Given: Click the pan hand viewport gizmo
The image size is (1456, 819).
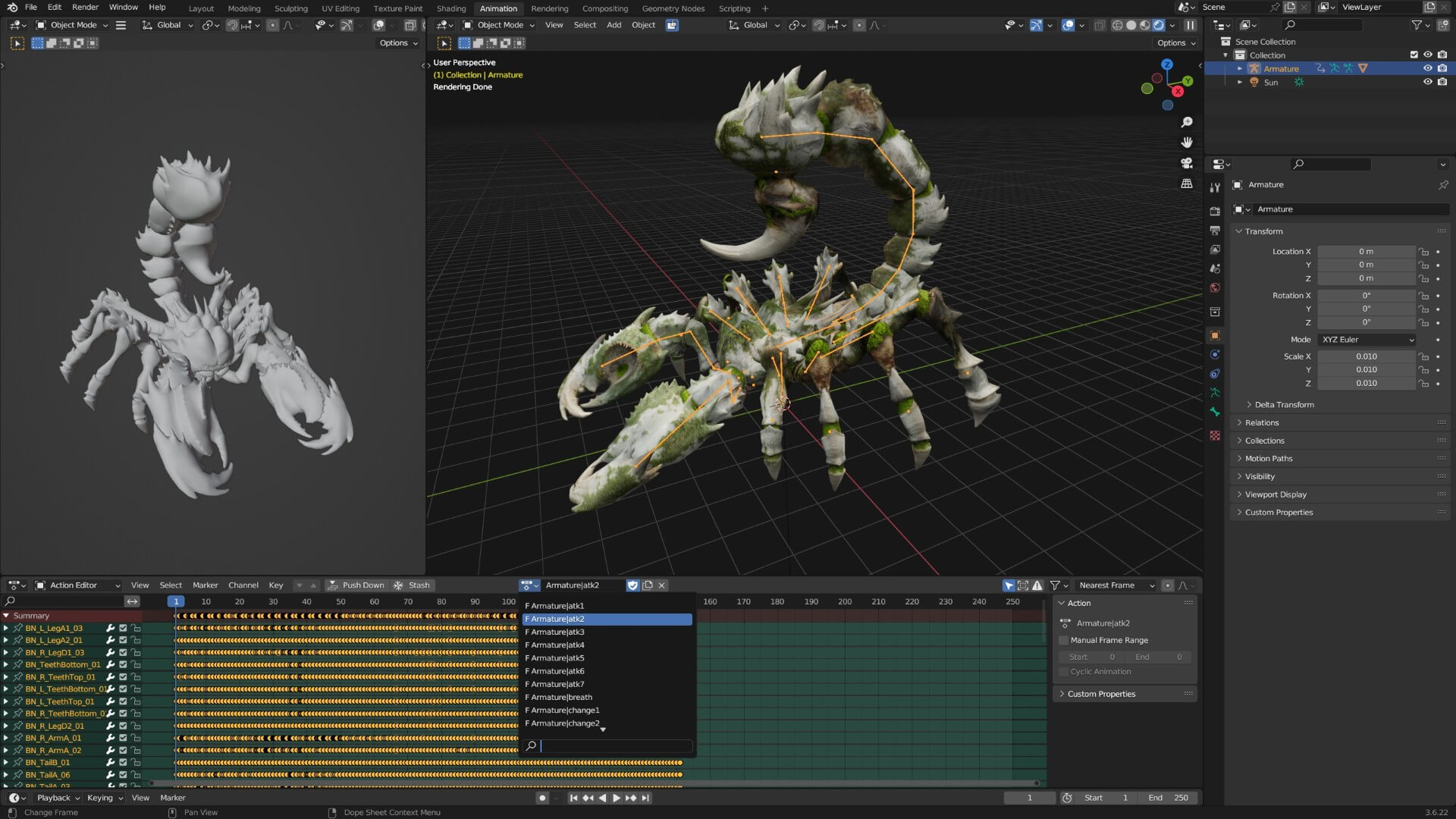Looking at the screenshot, I should click(x=1187, y=143).
